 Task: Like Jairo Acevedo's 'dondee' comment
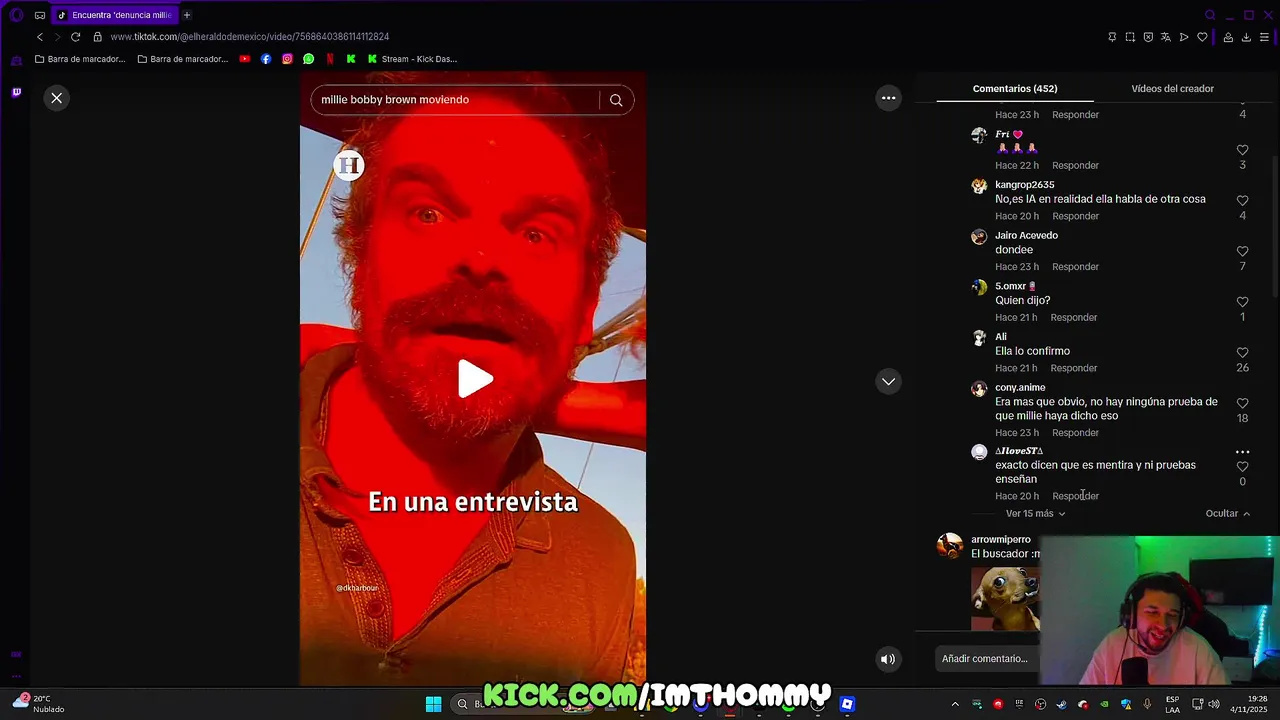coord(1242,251)
